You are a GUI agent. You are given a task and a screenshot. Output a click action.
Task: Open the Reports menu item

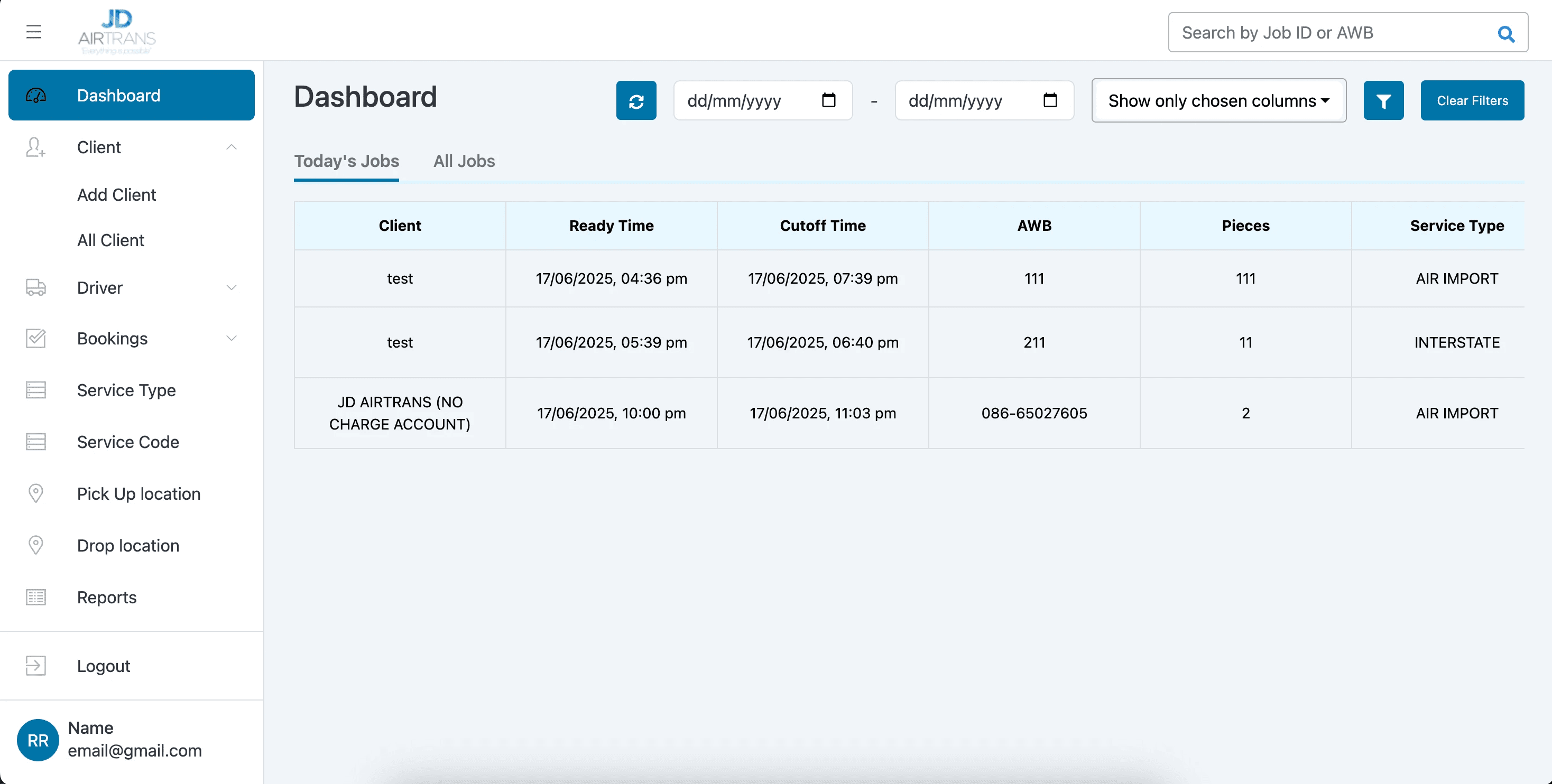(x=107, y=597)
